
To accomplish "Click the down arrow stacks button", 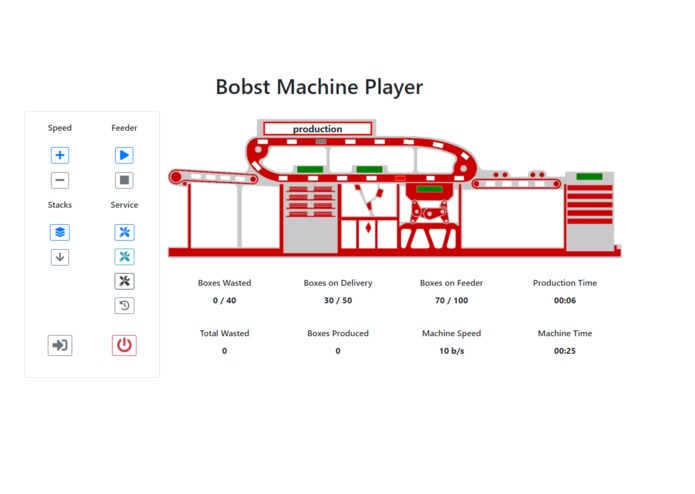I will tap(60, 257).
